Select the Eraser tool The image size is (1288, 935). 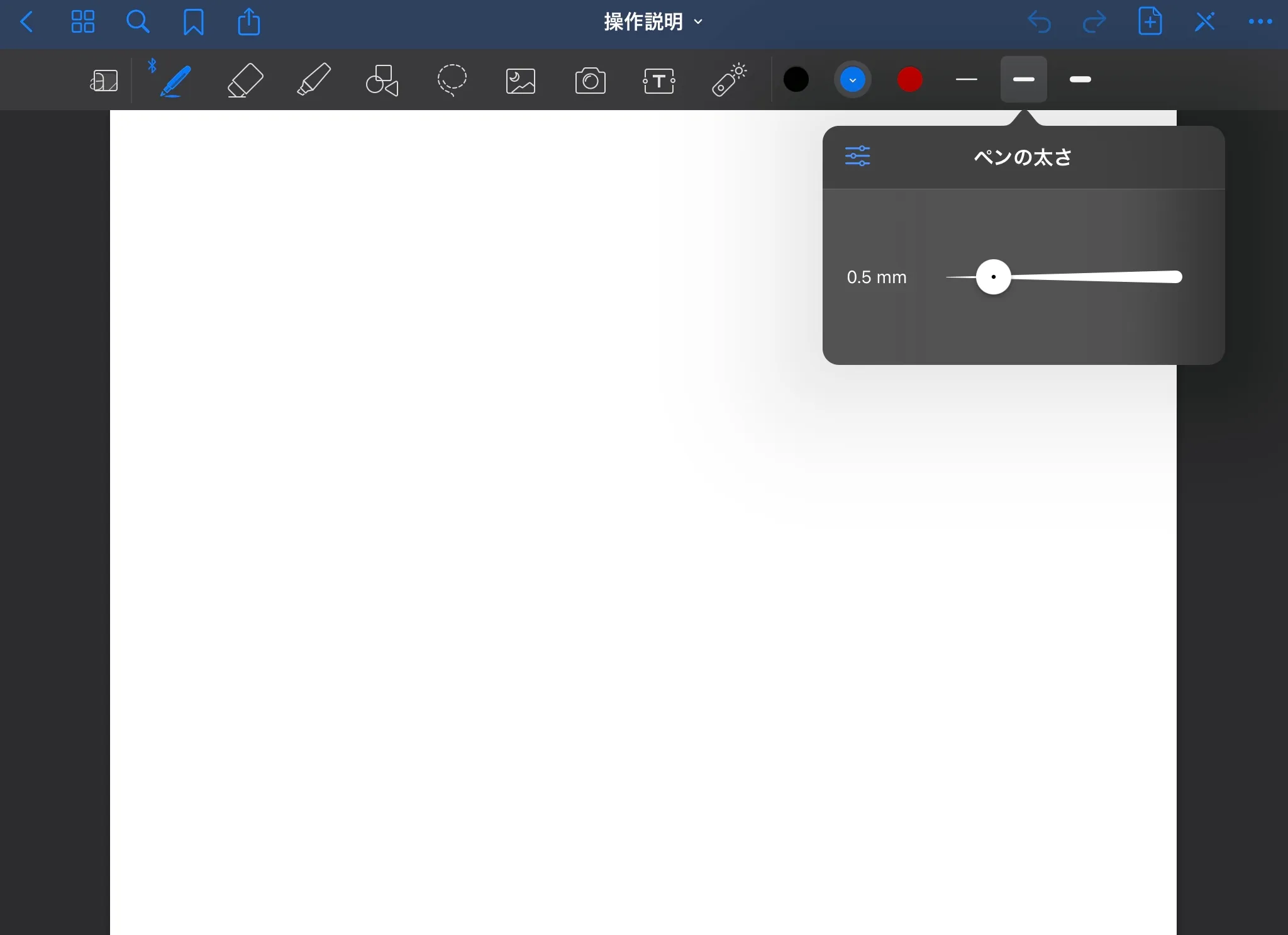[245, 80]
